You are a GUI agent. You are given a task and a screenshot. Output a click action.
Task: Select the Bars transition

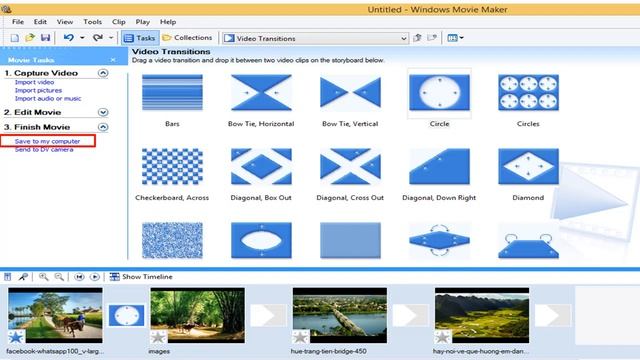click(172, 93)
